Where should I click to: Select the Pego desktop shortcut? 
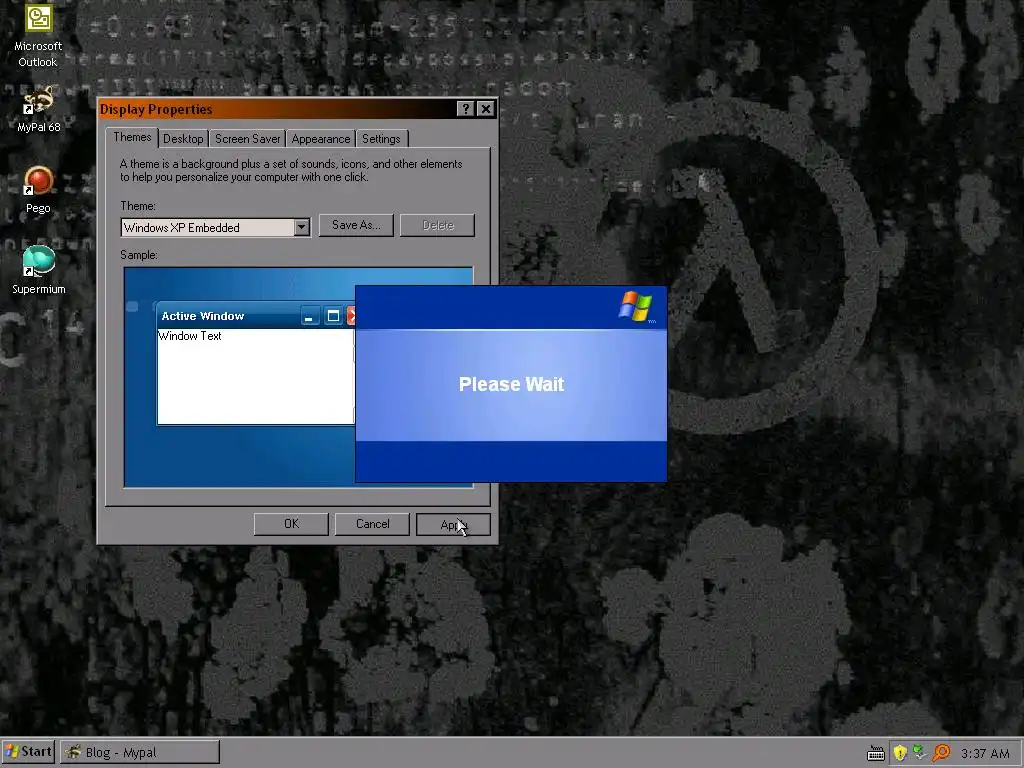38,189
